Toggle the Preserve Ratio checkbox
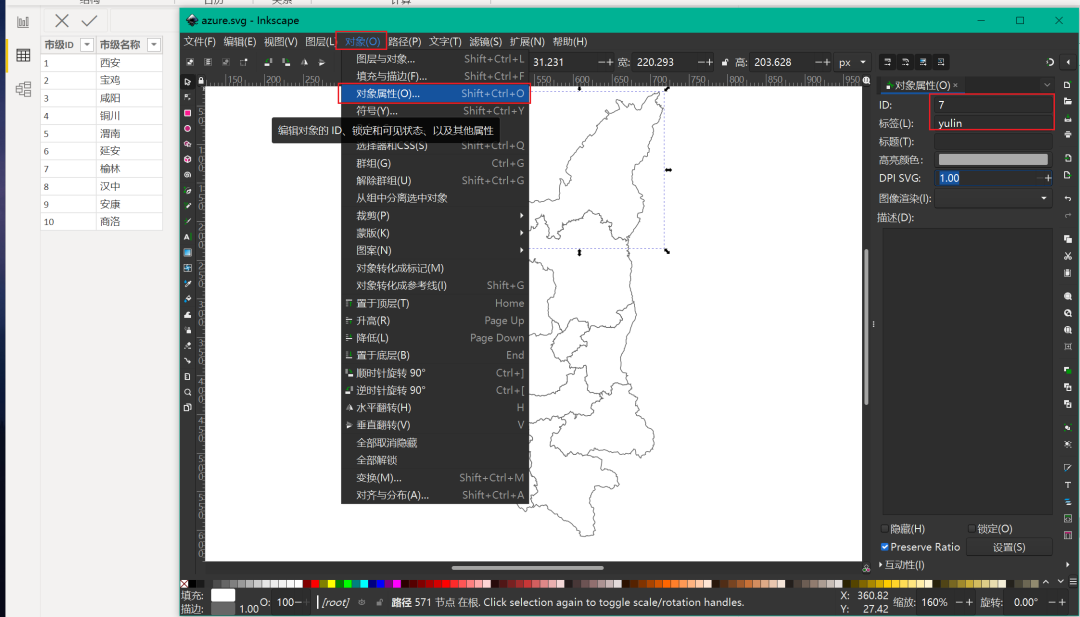Screen dimensions: 1080x617 pyautogui.click(x=886, y=546)
